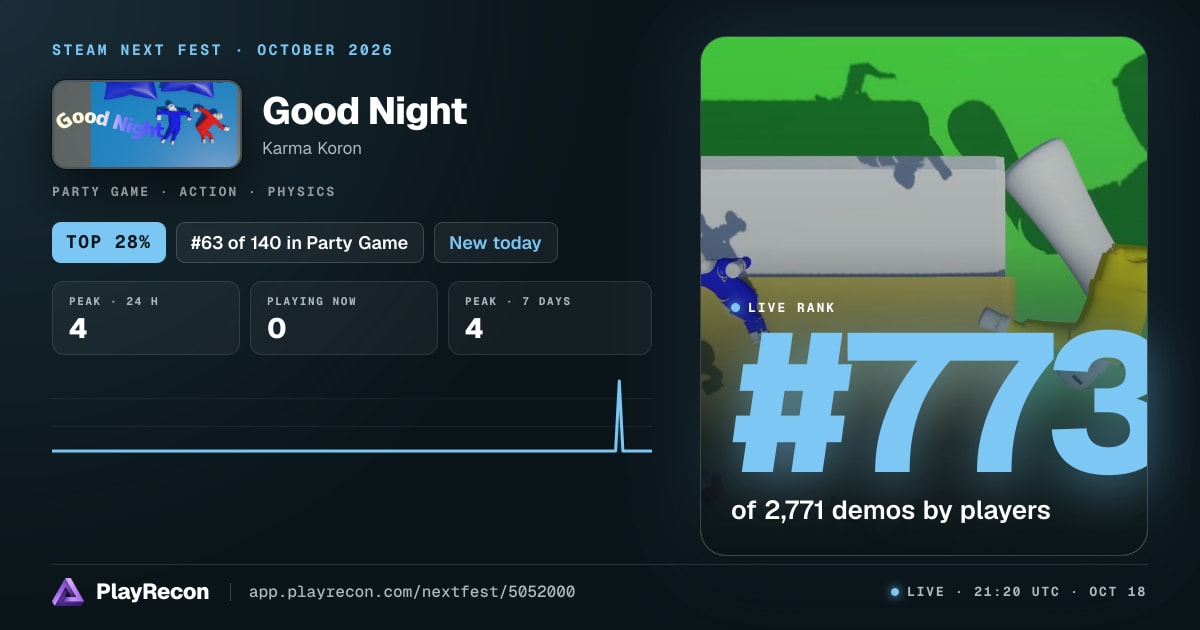Click the 21:20 UTC timestamp
This screenshot has height=630, width=1200.
click(x=1016, y=592)
